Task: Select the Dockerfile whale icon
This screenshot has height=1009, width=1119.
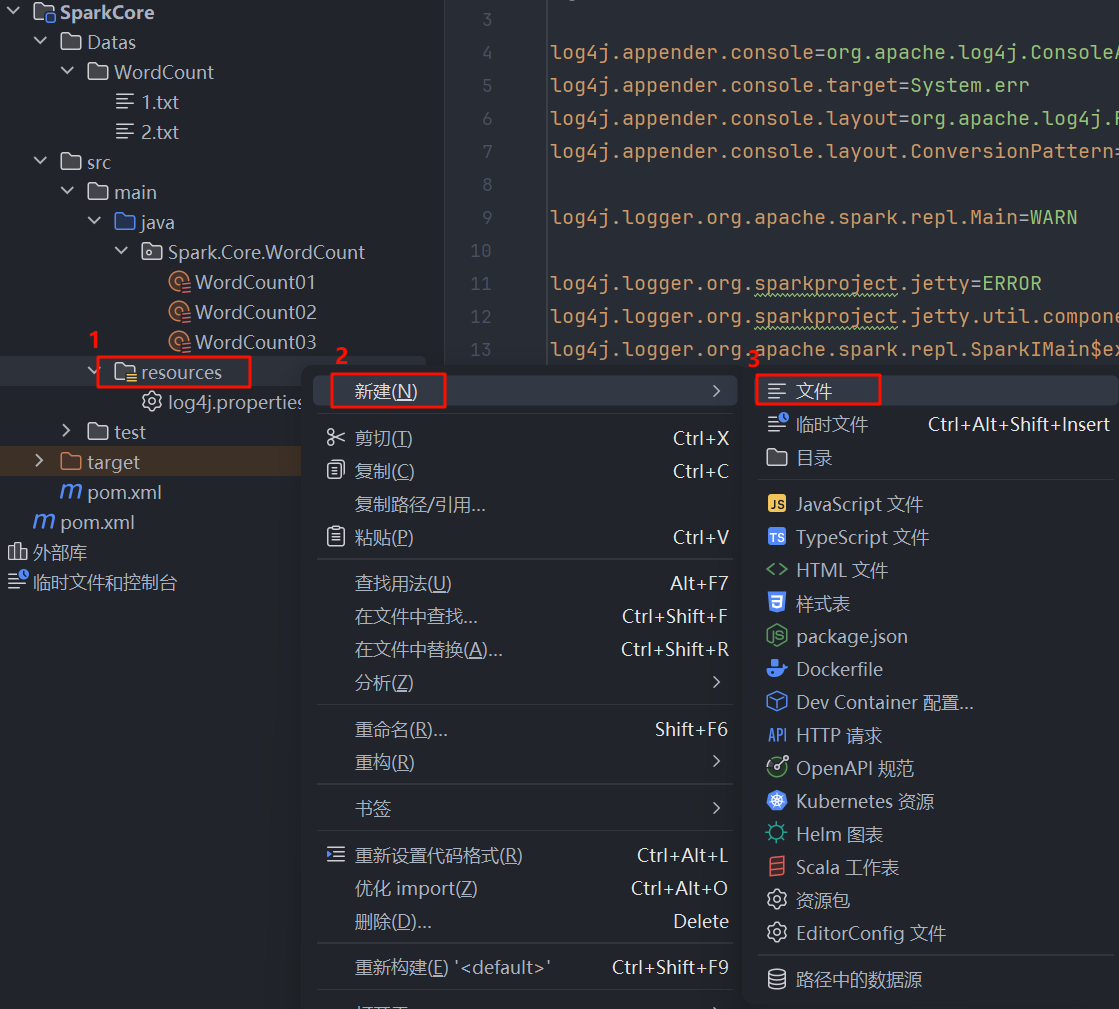Action: tap(777, 669)
